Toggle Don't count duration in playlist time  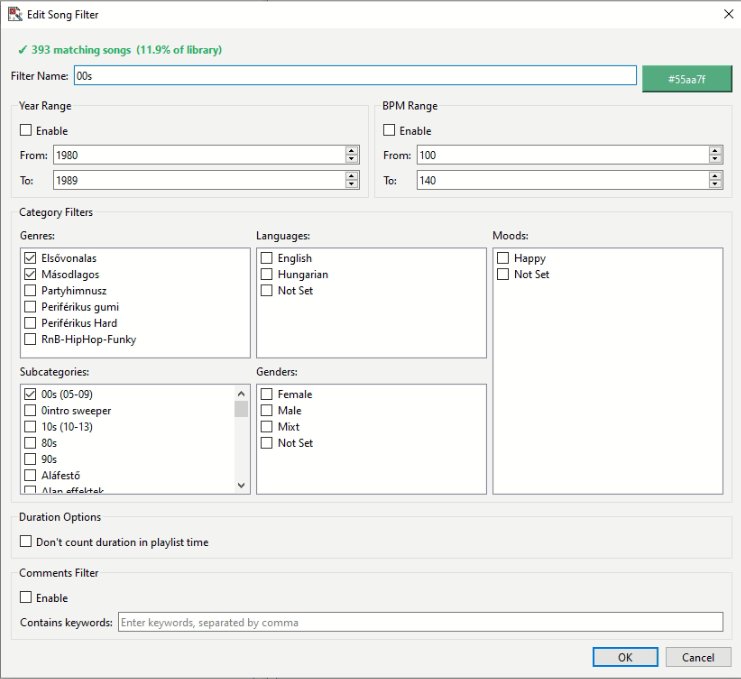point(26,541)
